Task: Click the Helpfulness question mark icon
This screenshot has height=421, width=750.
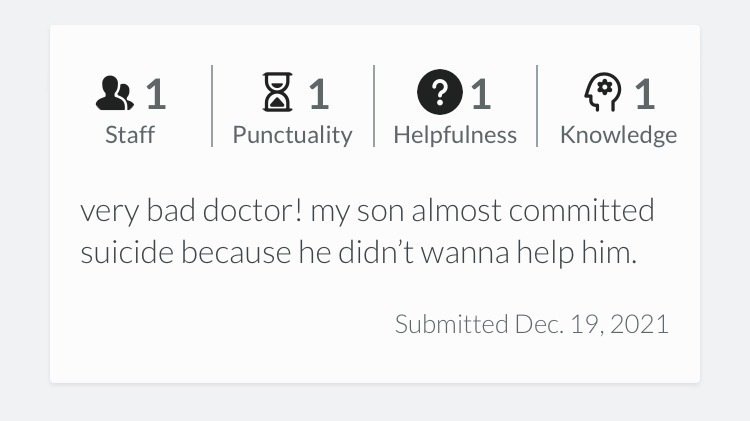Action: (440, 95)
